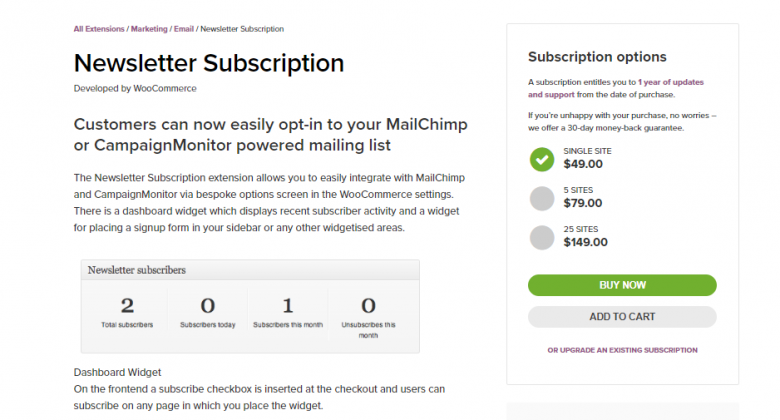
Task: Pick the 25 Sites $149.00 option
Action: [541, 237]
